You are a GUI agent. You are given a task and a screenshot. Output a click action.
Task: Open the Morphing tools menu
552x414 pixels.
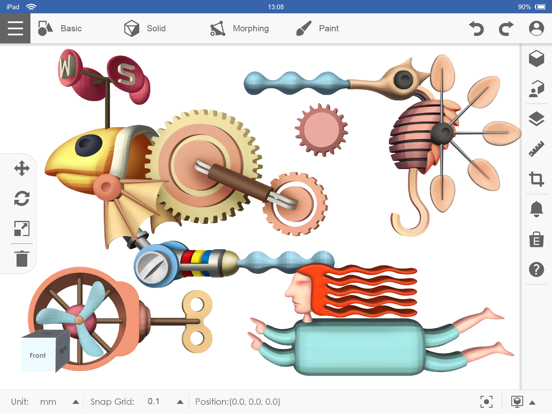239,28
